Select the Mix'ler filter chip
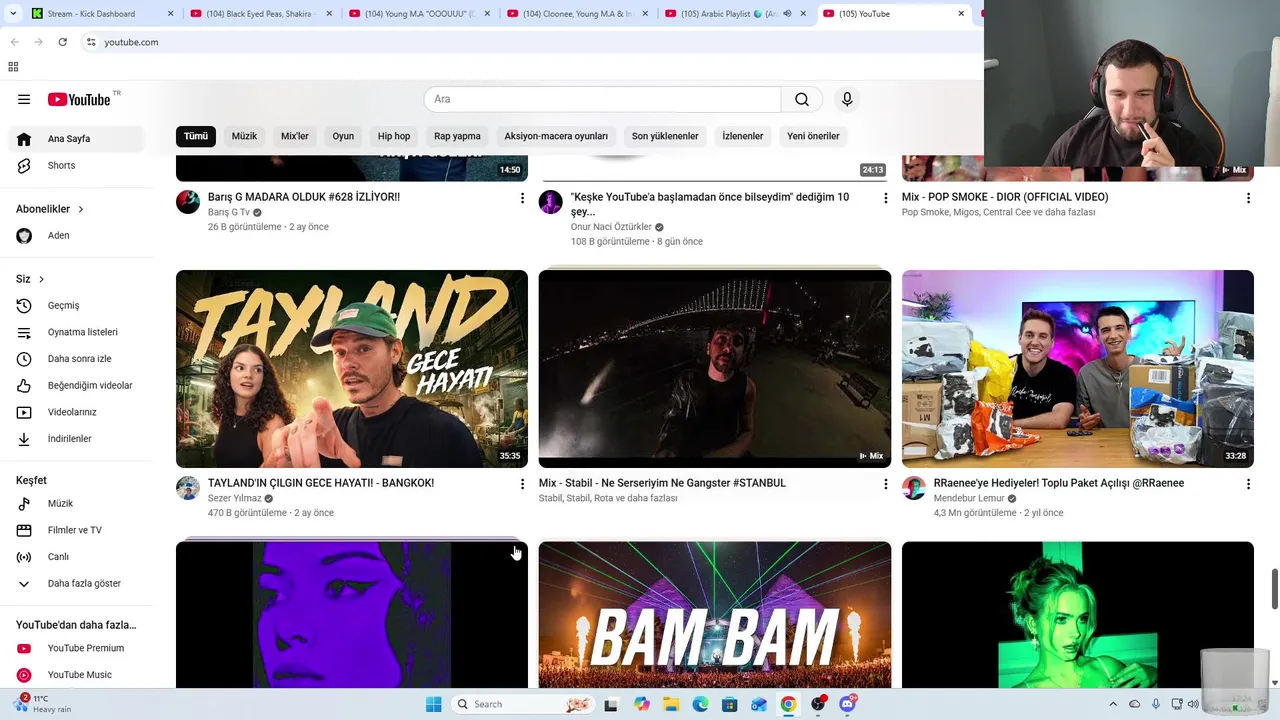 click(x=295, y=136)
